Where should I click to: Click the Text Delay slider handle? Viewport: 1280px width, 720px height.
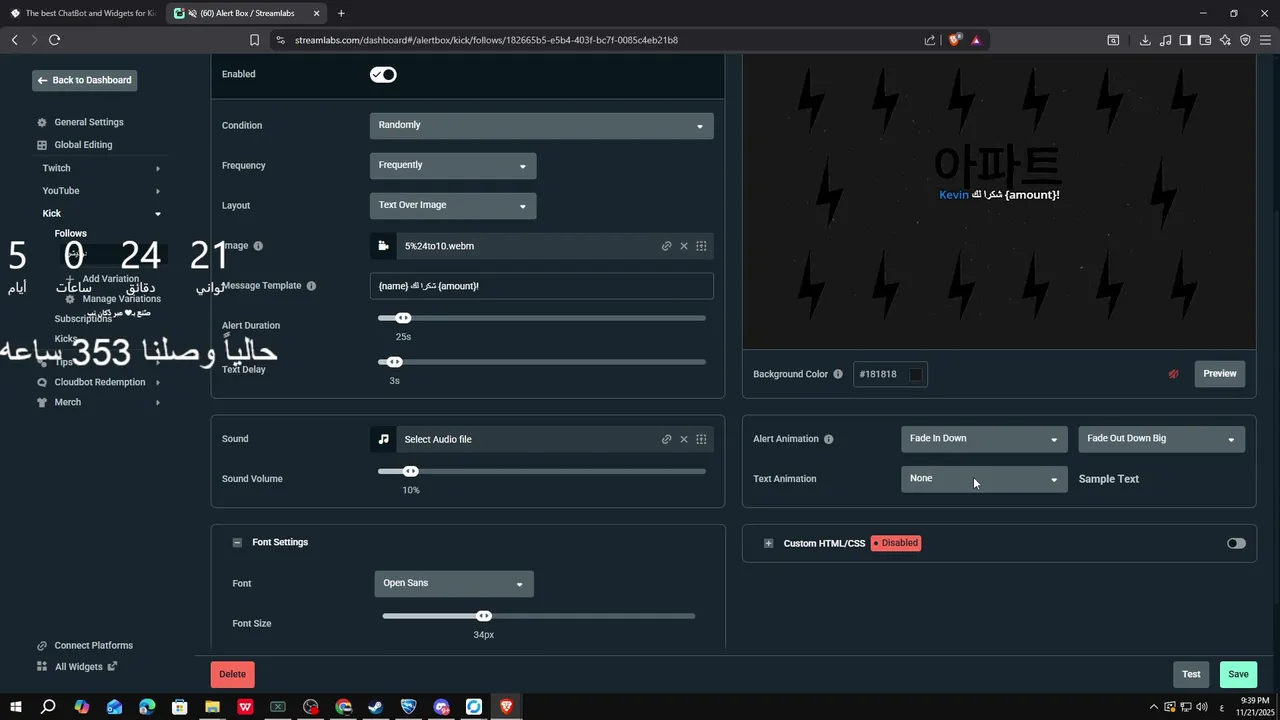(394, 362)
